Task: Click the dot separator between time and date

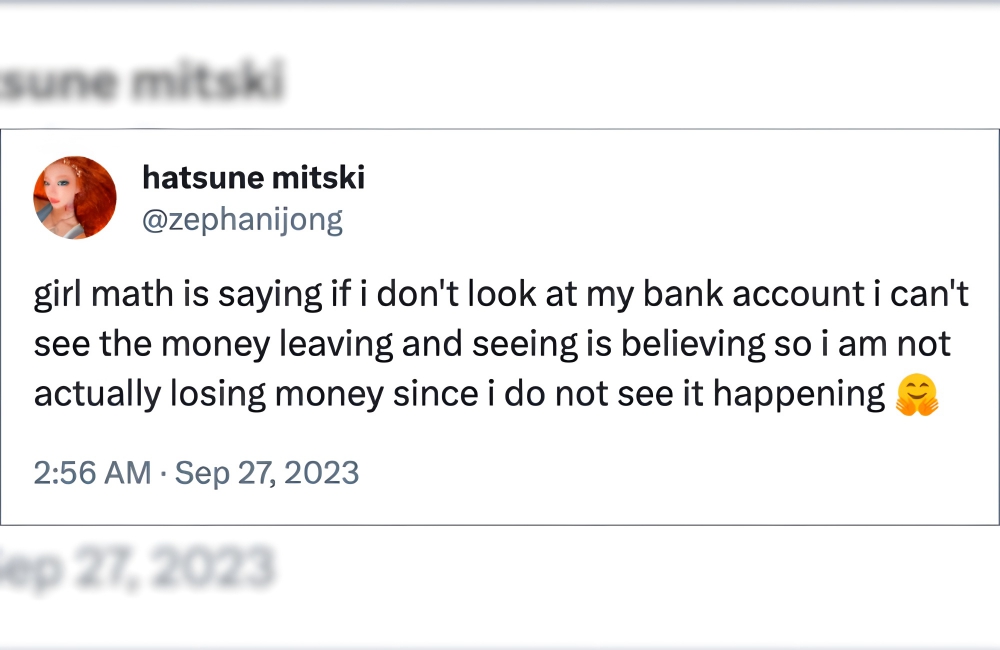Action: point(163,472)
